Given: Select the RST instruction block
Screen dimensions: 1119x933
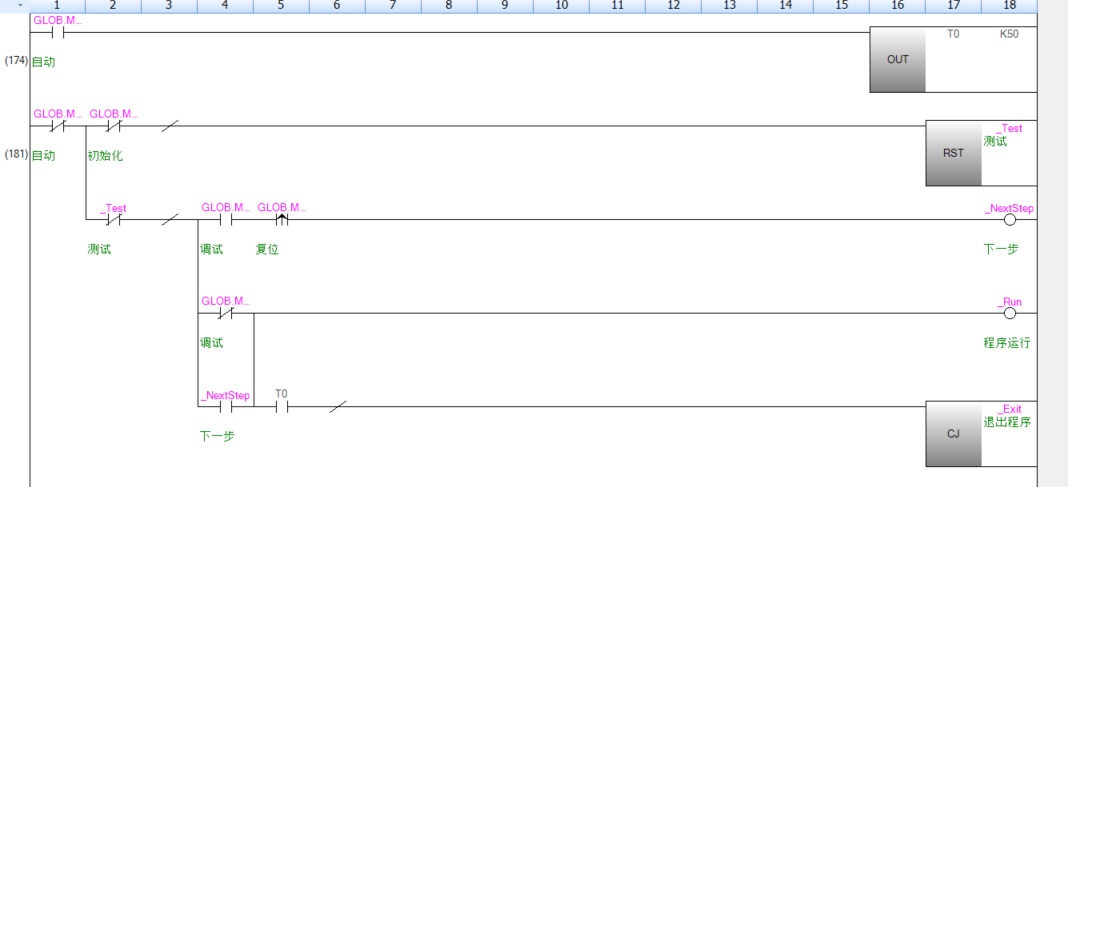Looking at the screenshot, I should (x=953, y=153).
